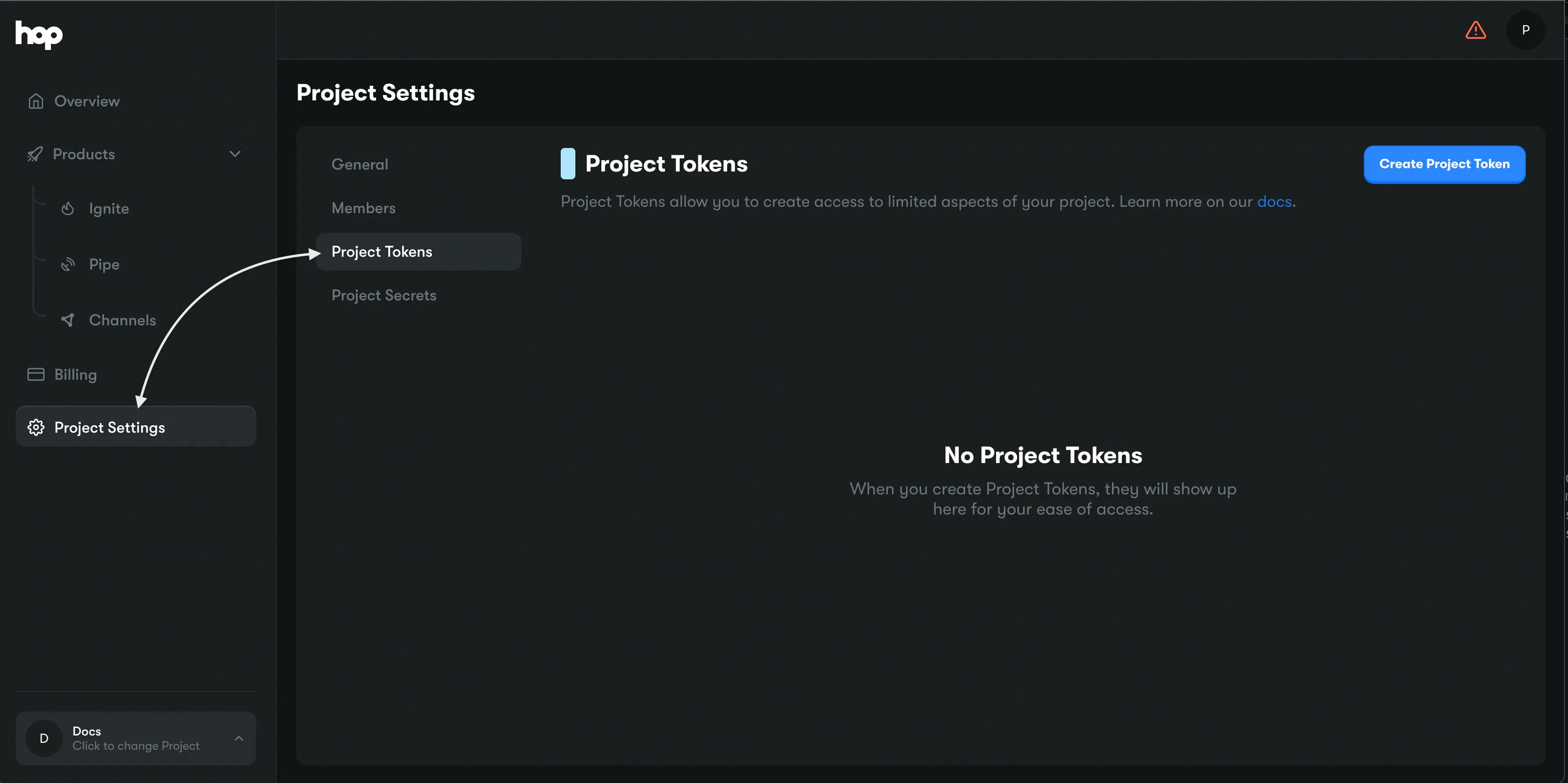
Task: Click the light blue Project Tokens marker
Action: tap(567, 164)
